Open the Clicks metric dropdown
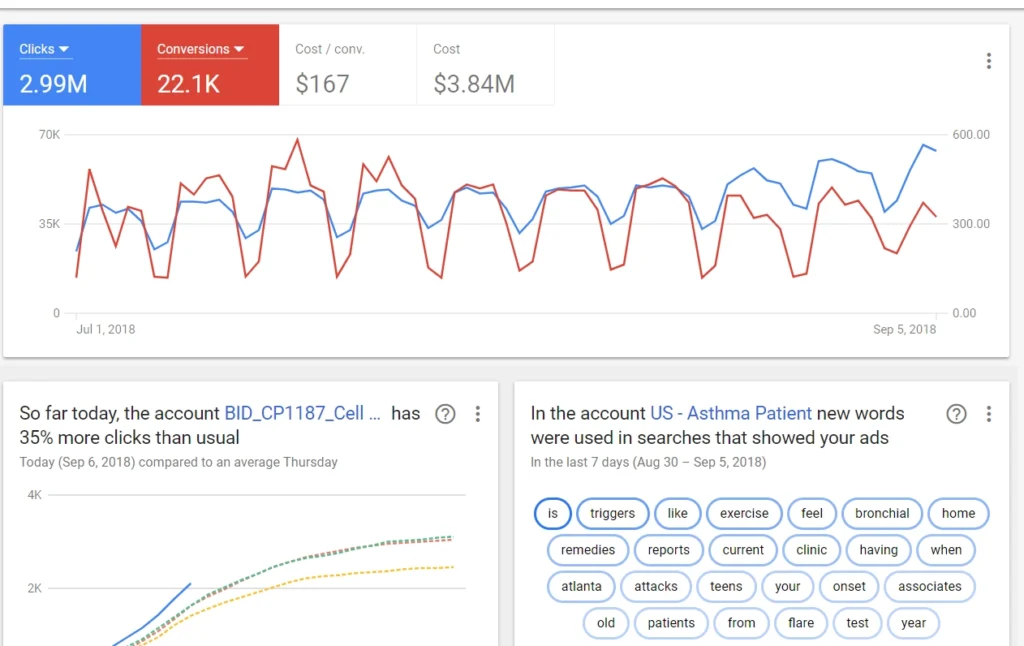 click(44, 49)
